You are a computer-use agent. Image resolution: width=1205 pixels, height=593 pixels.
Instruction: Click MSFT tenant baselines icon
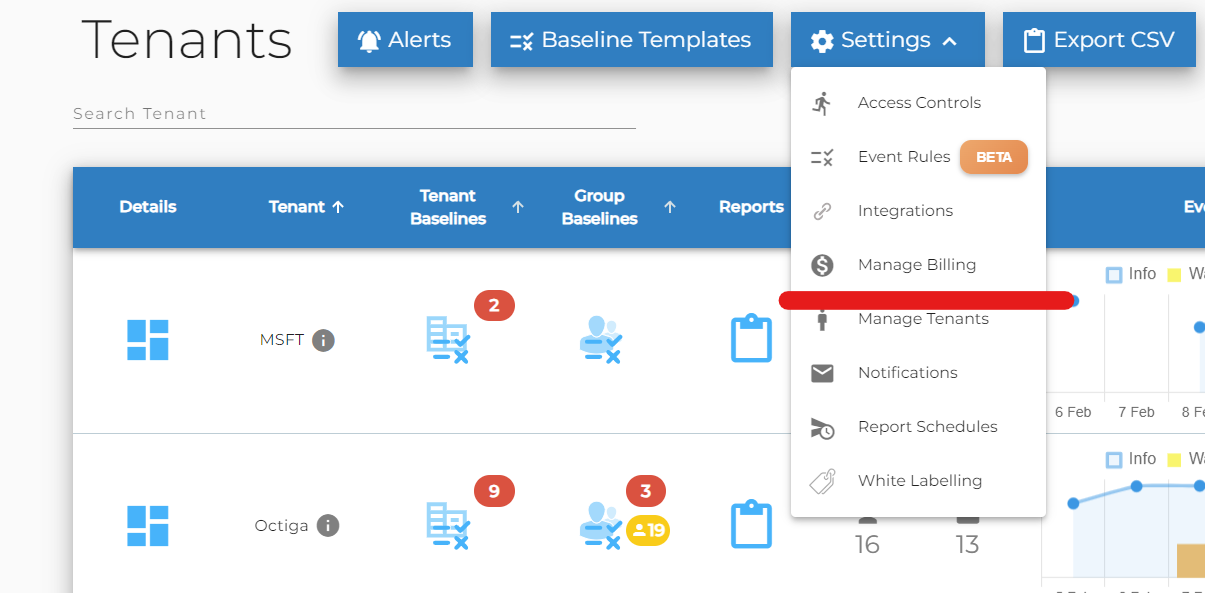[447, 339]
